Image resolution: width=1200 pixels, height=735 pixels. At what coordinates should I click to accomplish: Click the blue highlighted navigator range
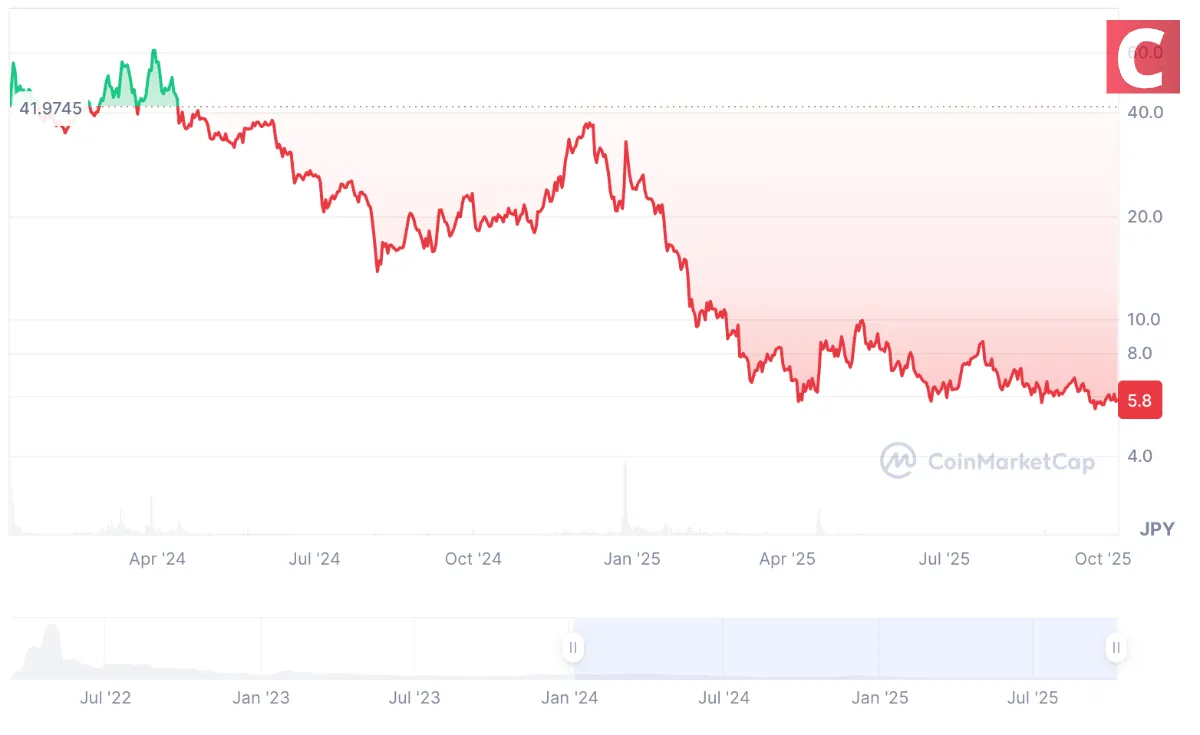pyautogui.click(x=844, y=647)
